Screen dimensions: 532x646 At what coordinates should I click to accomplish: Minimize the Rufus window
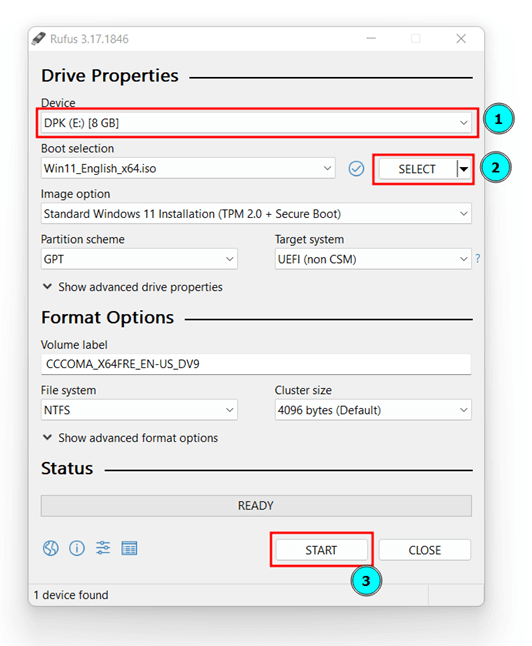[371, 39]
